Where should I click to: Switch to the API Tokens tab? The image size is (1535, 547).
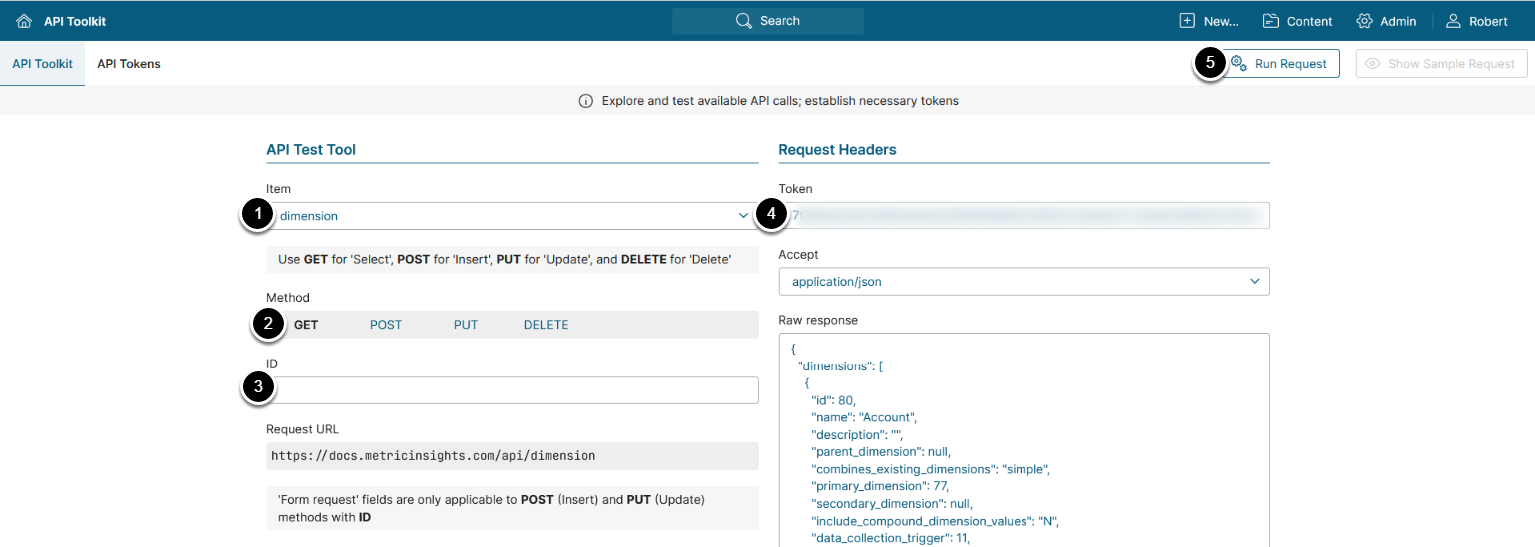[129, 64]
